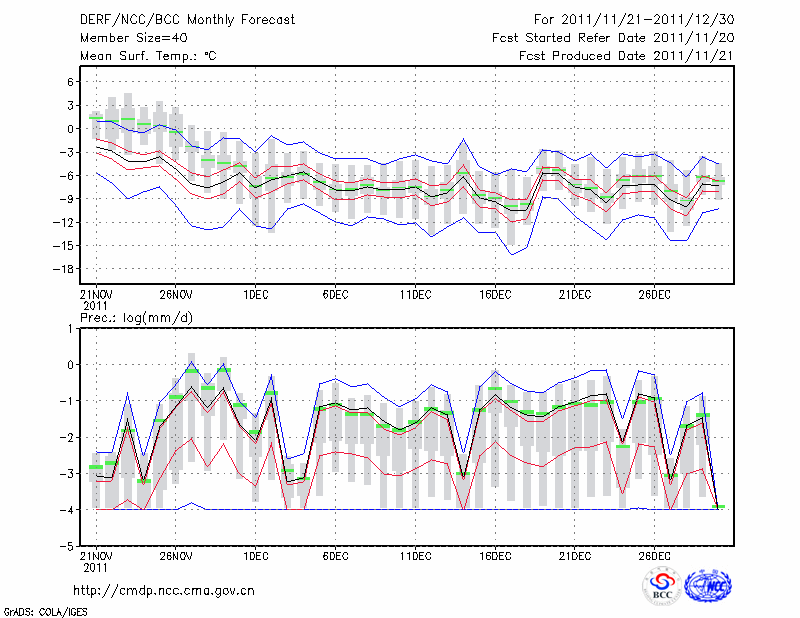Click the BCC logo icon
This screenshot has height=618, width=800.
[662, 586]
